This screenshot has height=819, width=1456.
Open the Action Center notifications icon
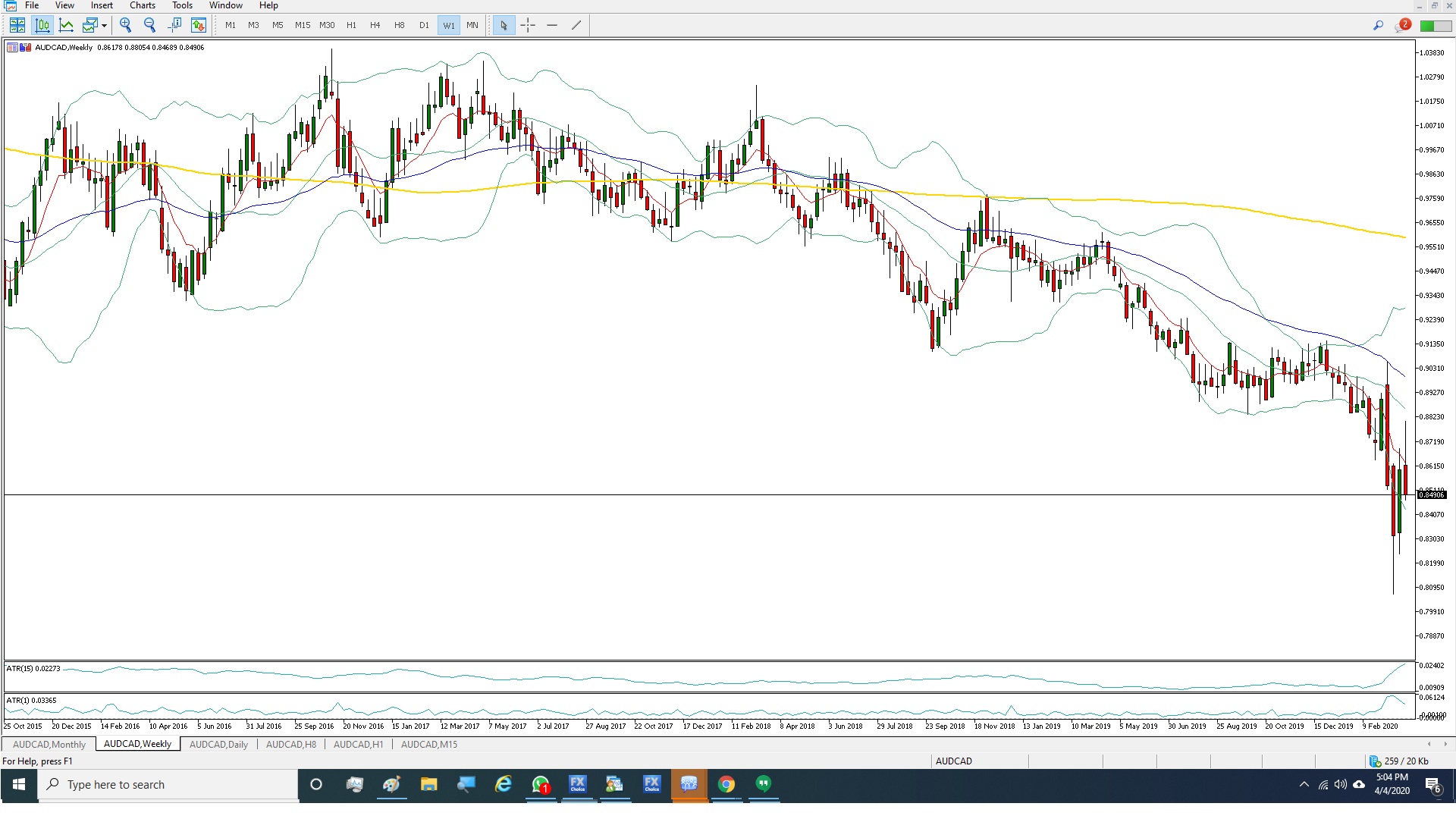coord(1433,786)
